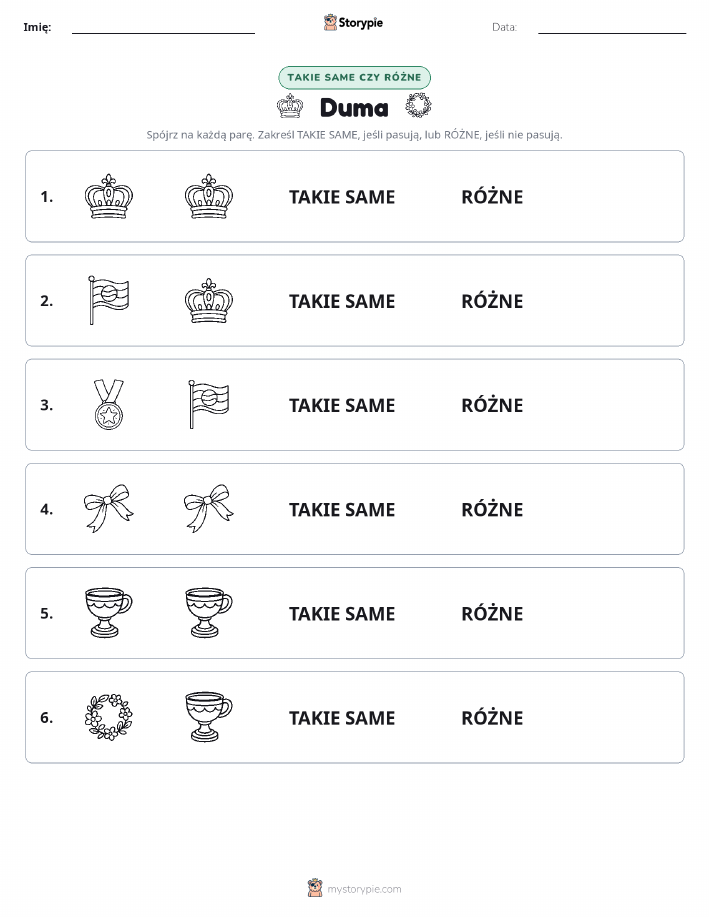Click the small crown beside the Duma title
Image resolution: width=709 pixels, height=917 pixels.
(290, 106)
